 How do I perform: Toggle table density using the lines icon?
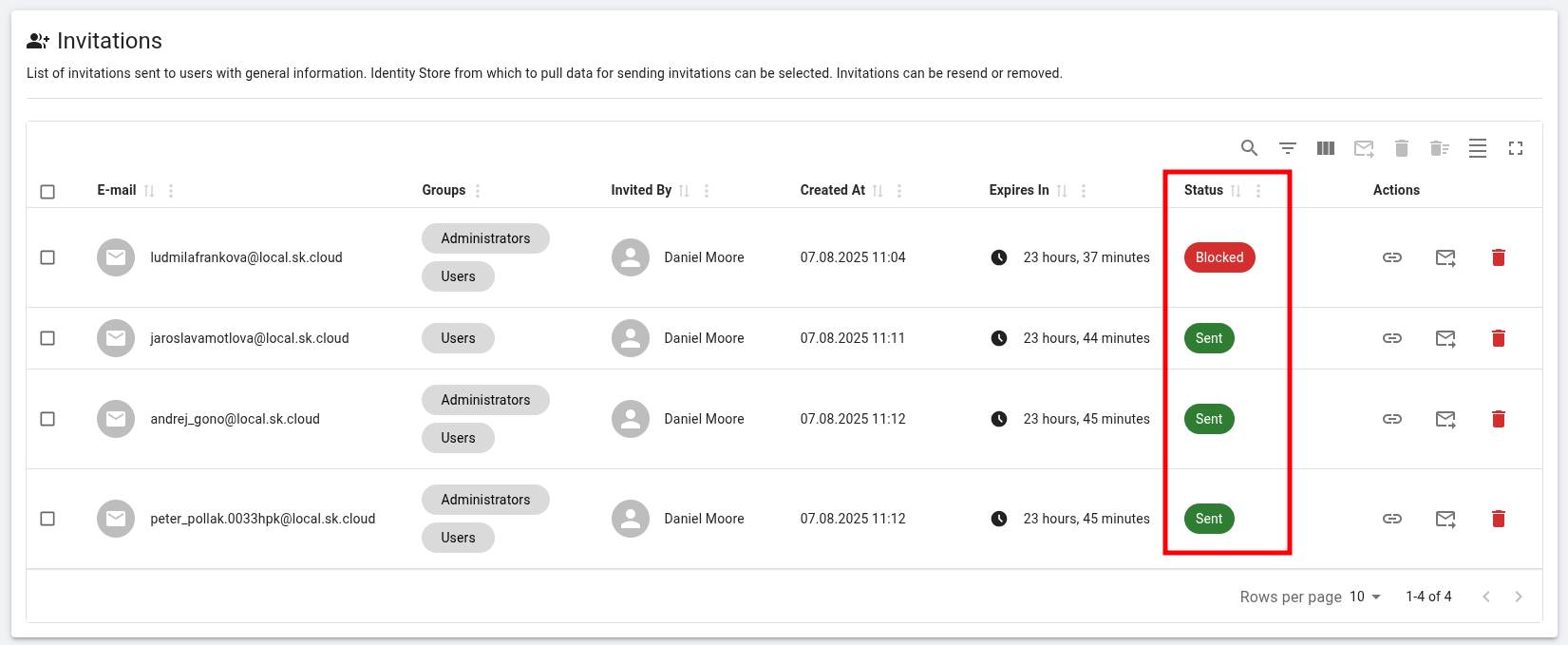[1477, 148]
